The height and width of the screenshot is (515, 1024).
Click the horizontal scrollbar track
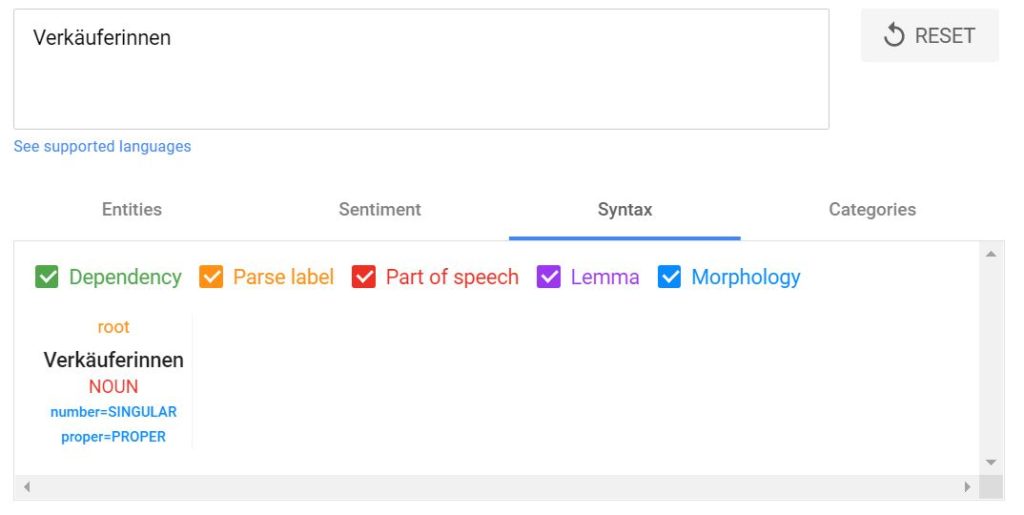pos(496,487)
